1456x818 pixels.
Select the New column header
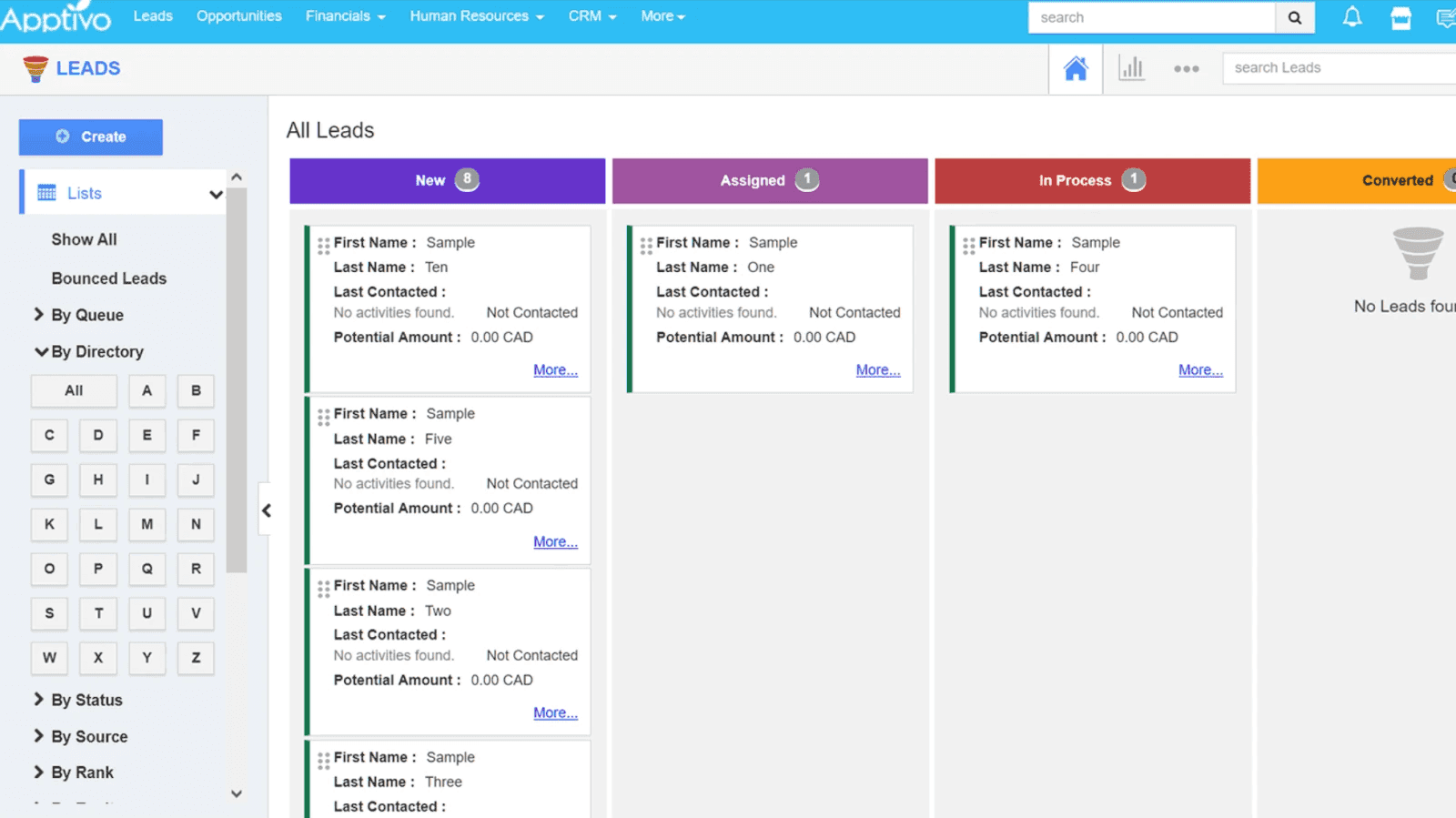(x=447, y=180)
